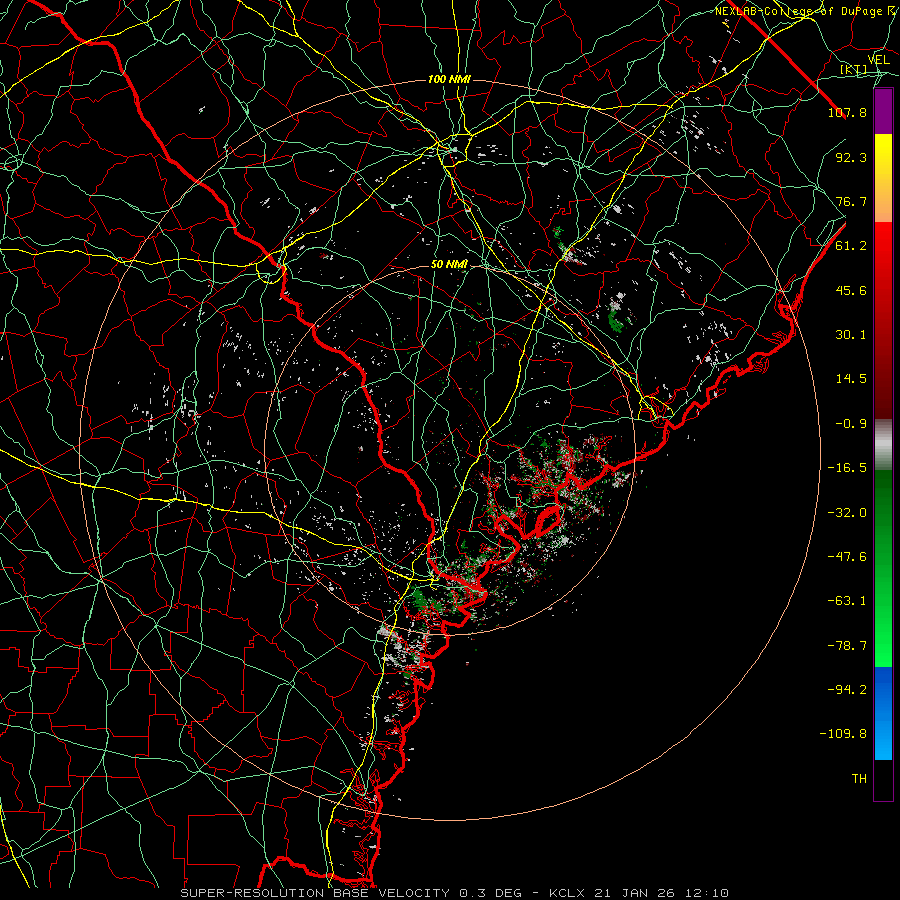The height and width of the screenshot is (900, 900).
Task: Click the -78.7 legend value
Action: (x=847, y=646)
